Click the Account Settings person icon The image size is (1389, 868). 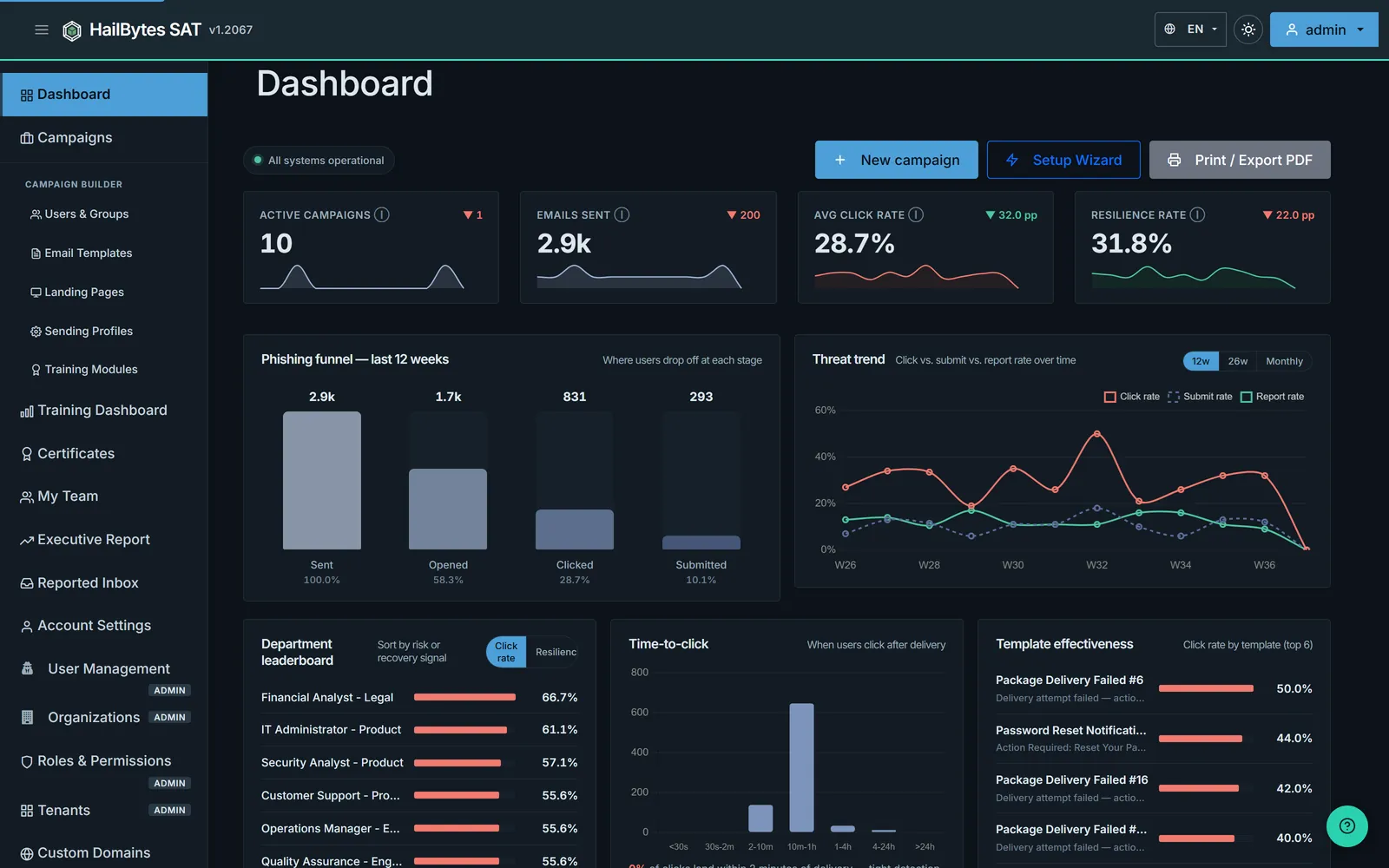point(27,627)
